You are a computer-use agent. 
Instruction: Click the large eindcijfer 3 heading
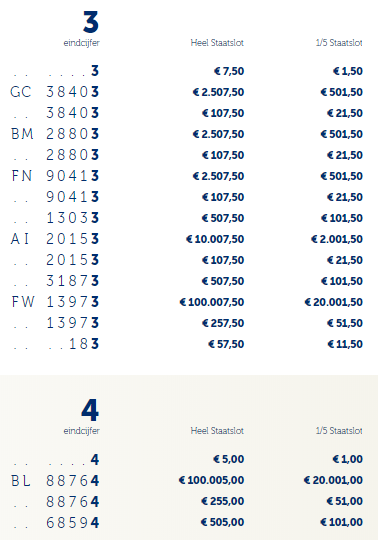coord(91,22)
